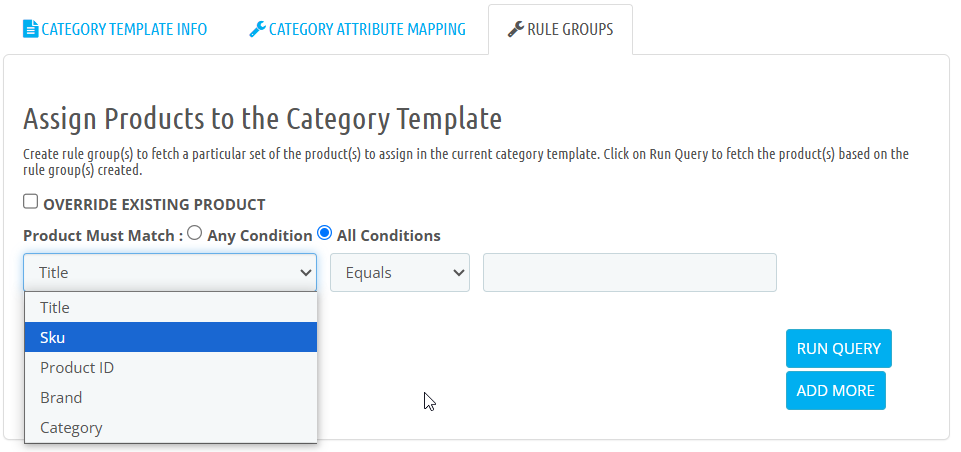This screenshot has width=961, height=452.
Task: Select the Any Condition radio button
Action: (x=195, y=233)
